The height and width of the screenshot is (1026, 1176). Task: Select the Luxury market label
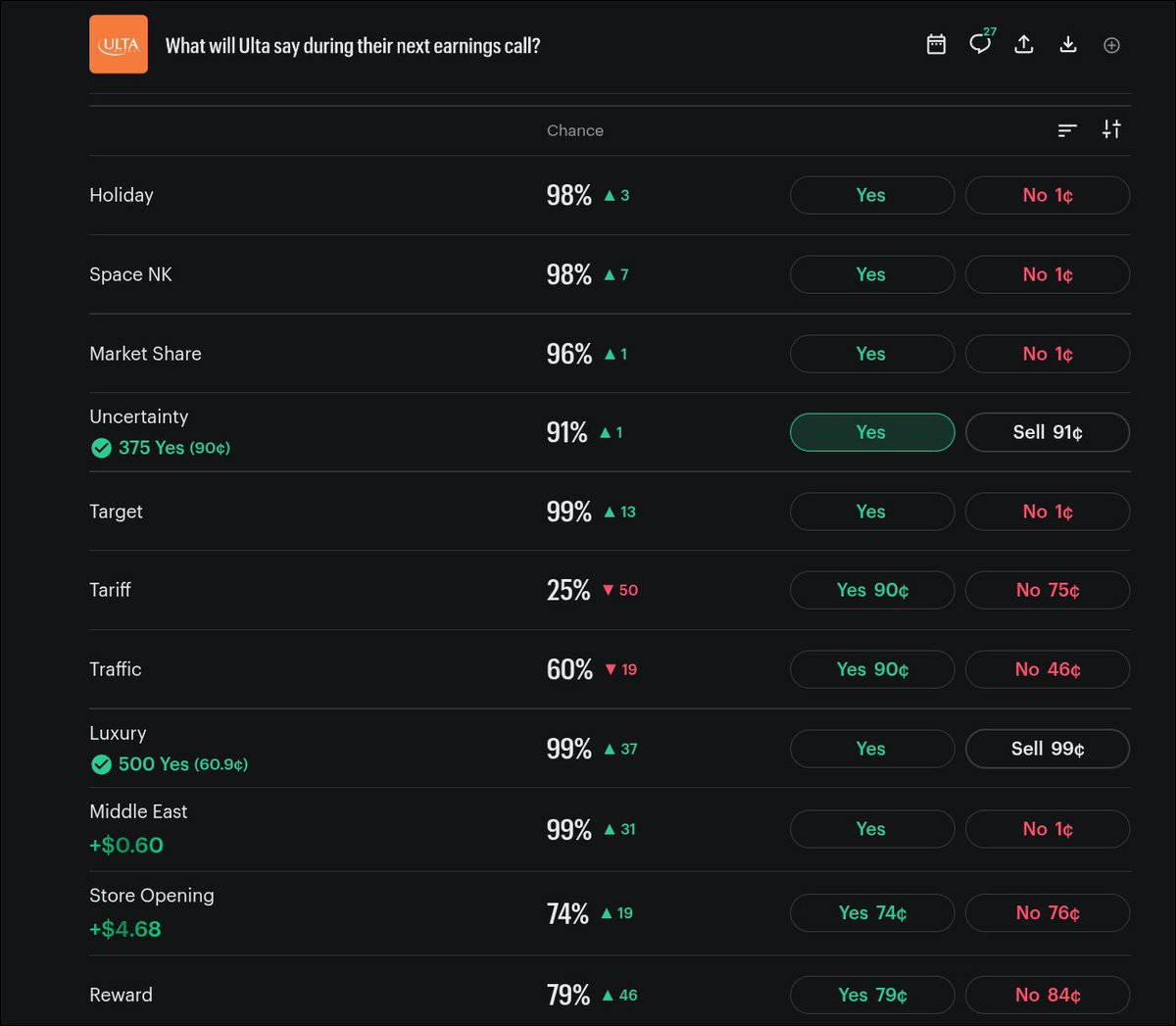tap(118, 733)
